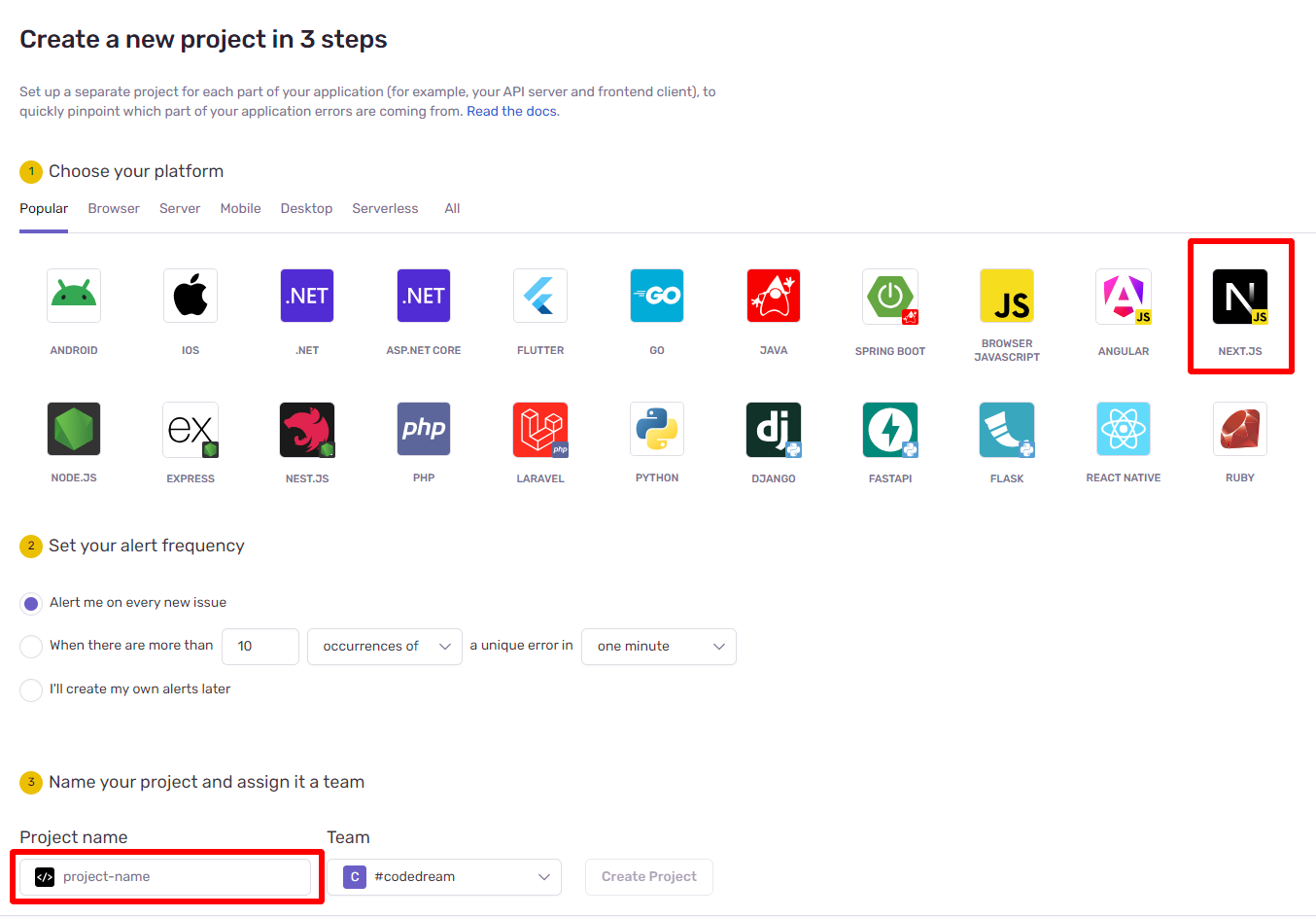Image resolution: width=1316 pixels, height=918 pixels.
Task: Select the Go platform icon
Action: [657, 296]
